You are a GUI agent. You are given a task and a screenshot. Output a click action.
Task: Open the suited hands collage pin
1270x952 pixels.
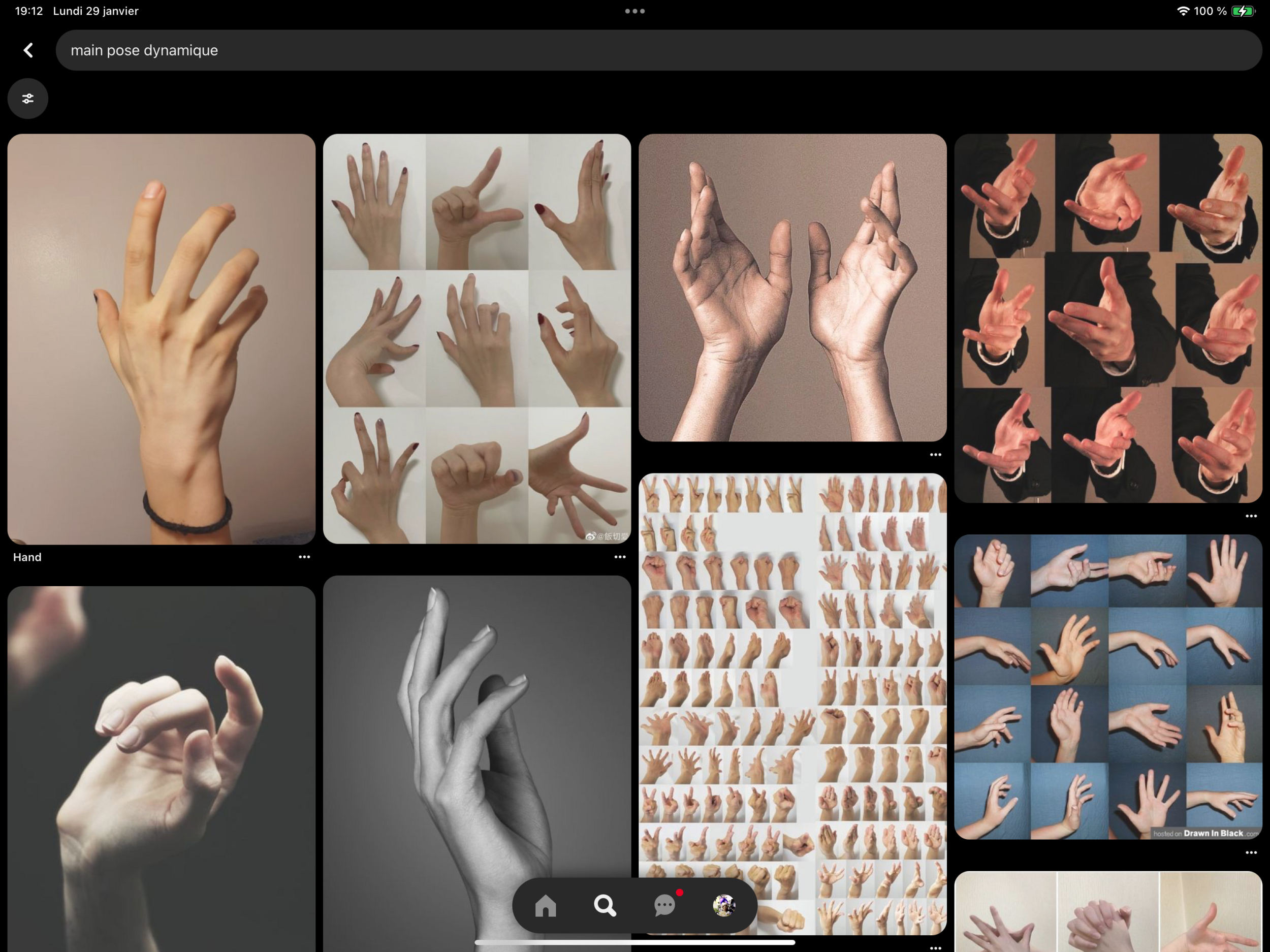coord(1107,319)
